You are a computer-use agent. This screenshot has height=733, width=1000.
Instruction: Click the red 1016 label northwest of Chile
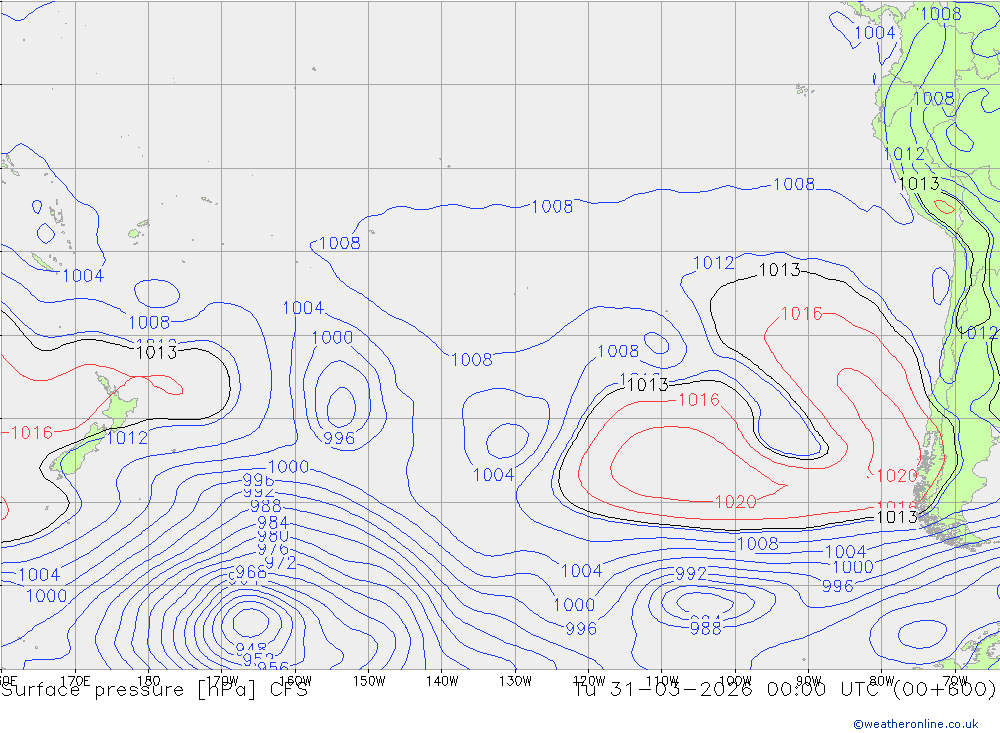[x=802, y=314]
